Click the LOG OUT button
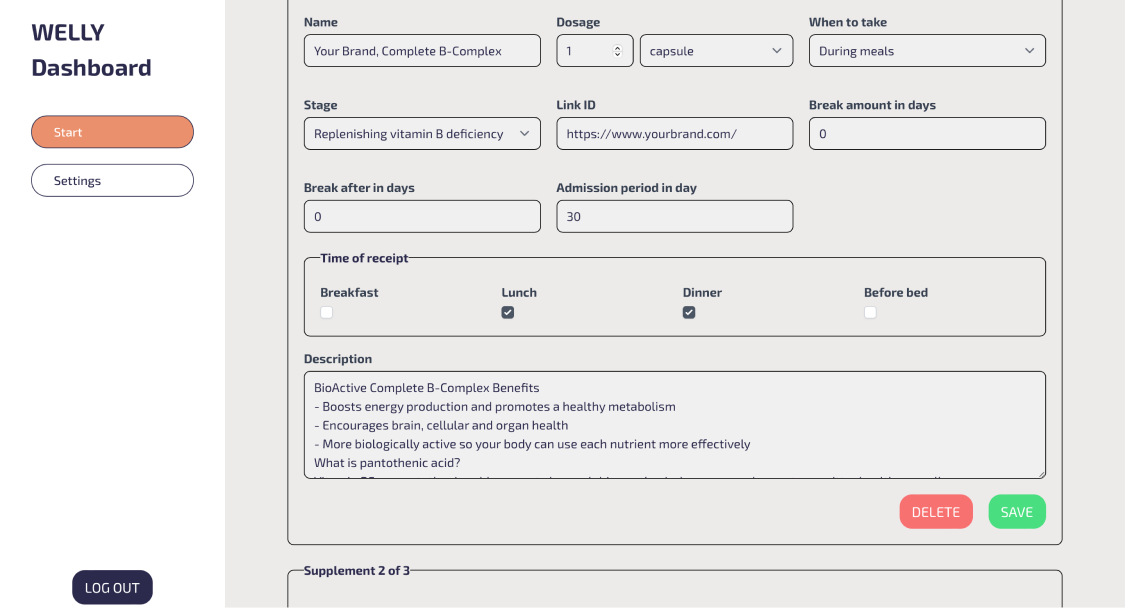 click(x=112, y=588)
